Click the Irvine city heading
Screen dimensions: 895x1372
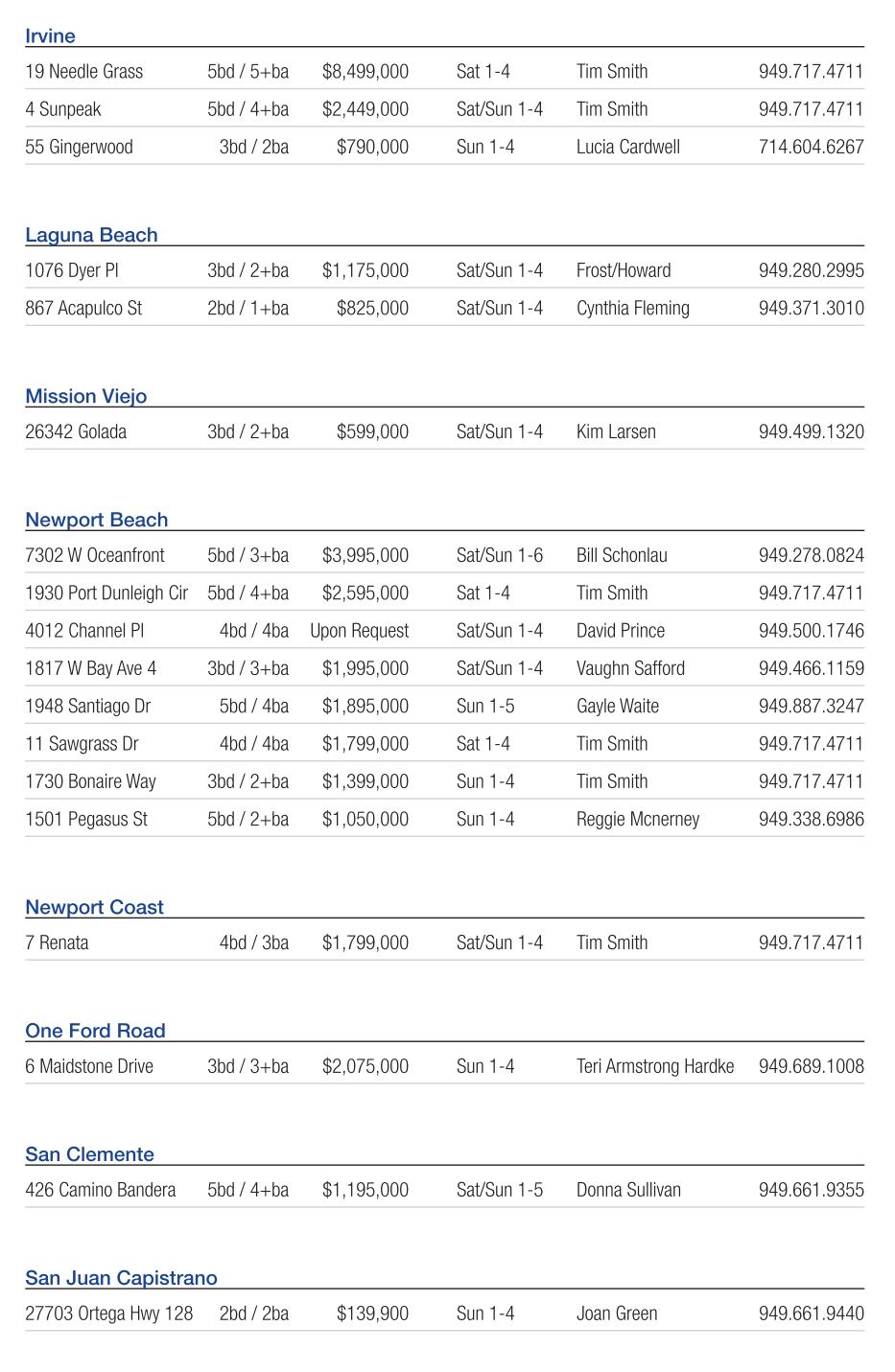pos(50,36)
